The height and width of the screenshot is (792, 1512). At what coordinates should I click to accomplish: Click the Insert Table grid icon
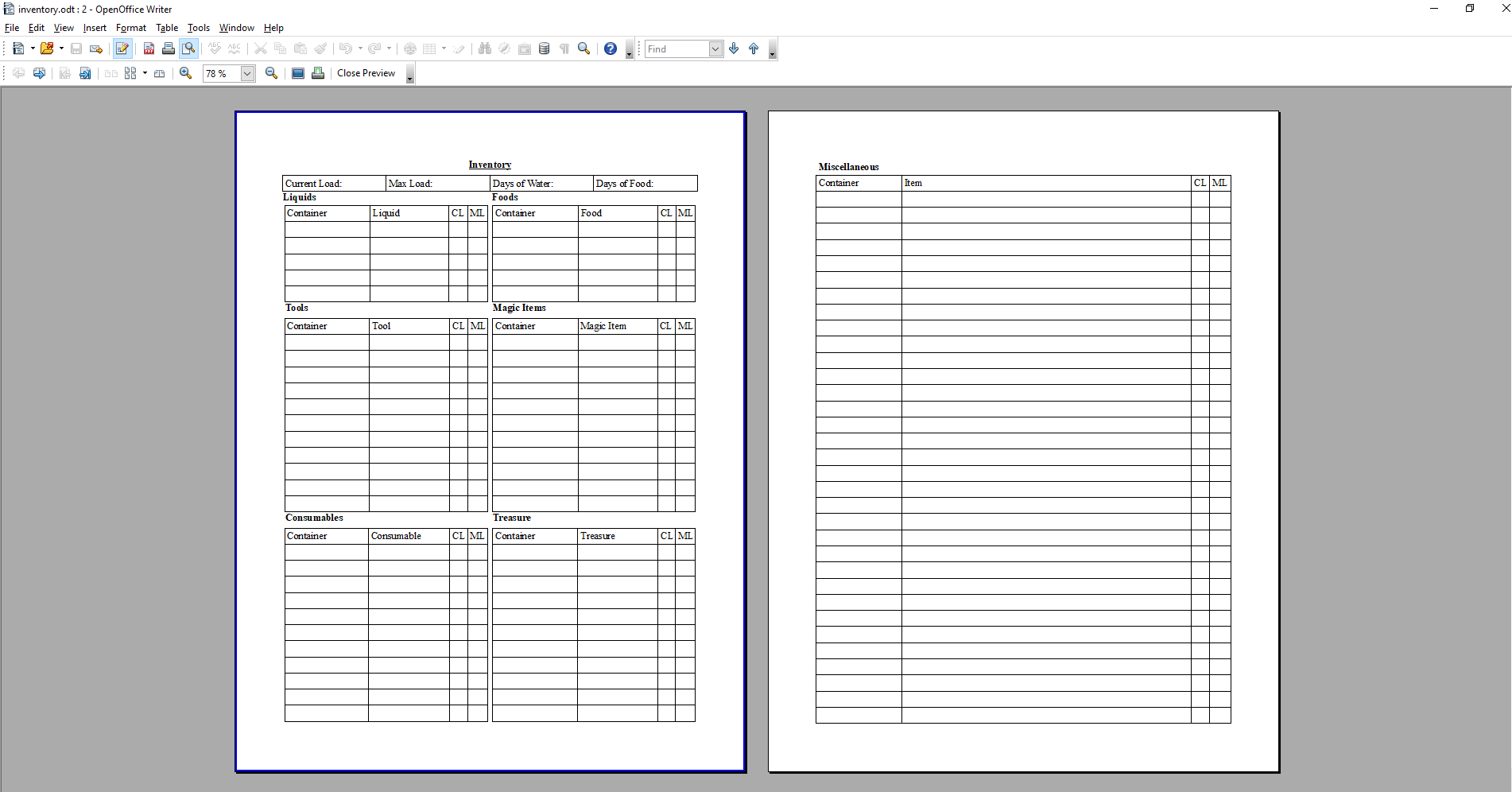coord(429,49)
